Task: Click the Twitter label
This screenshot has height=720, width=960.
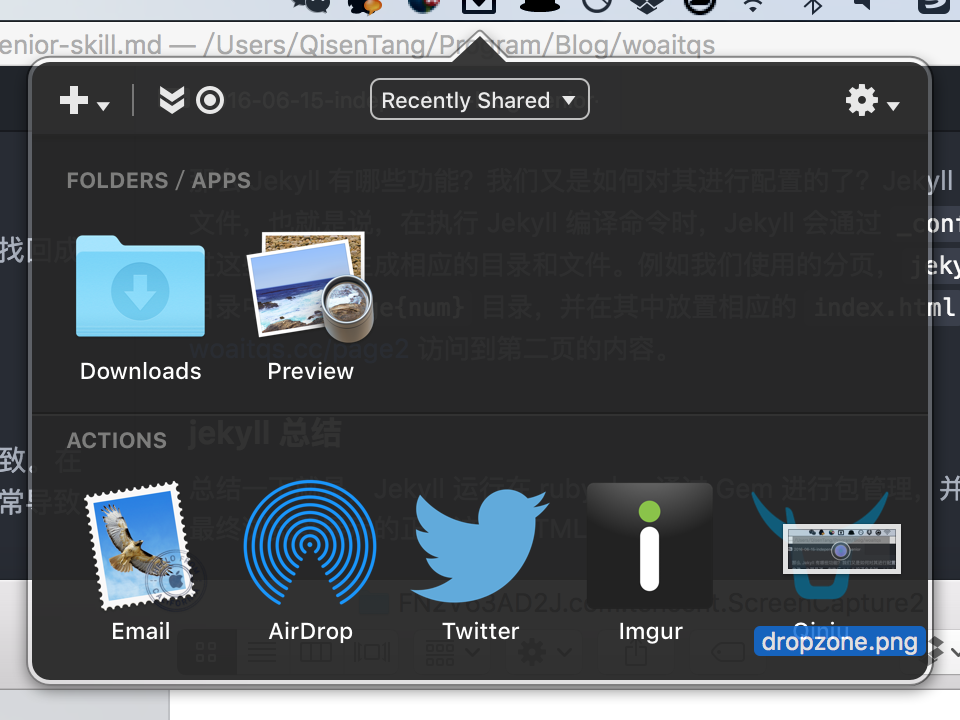Action: click(x=481, y=631)
